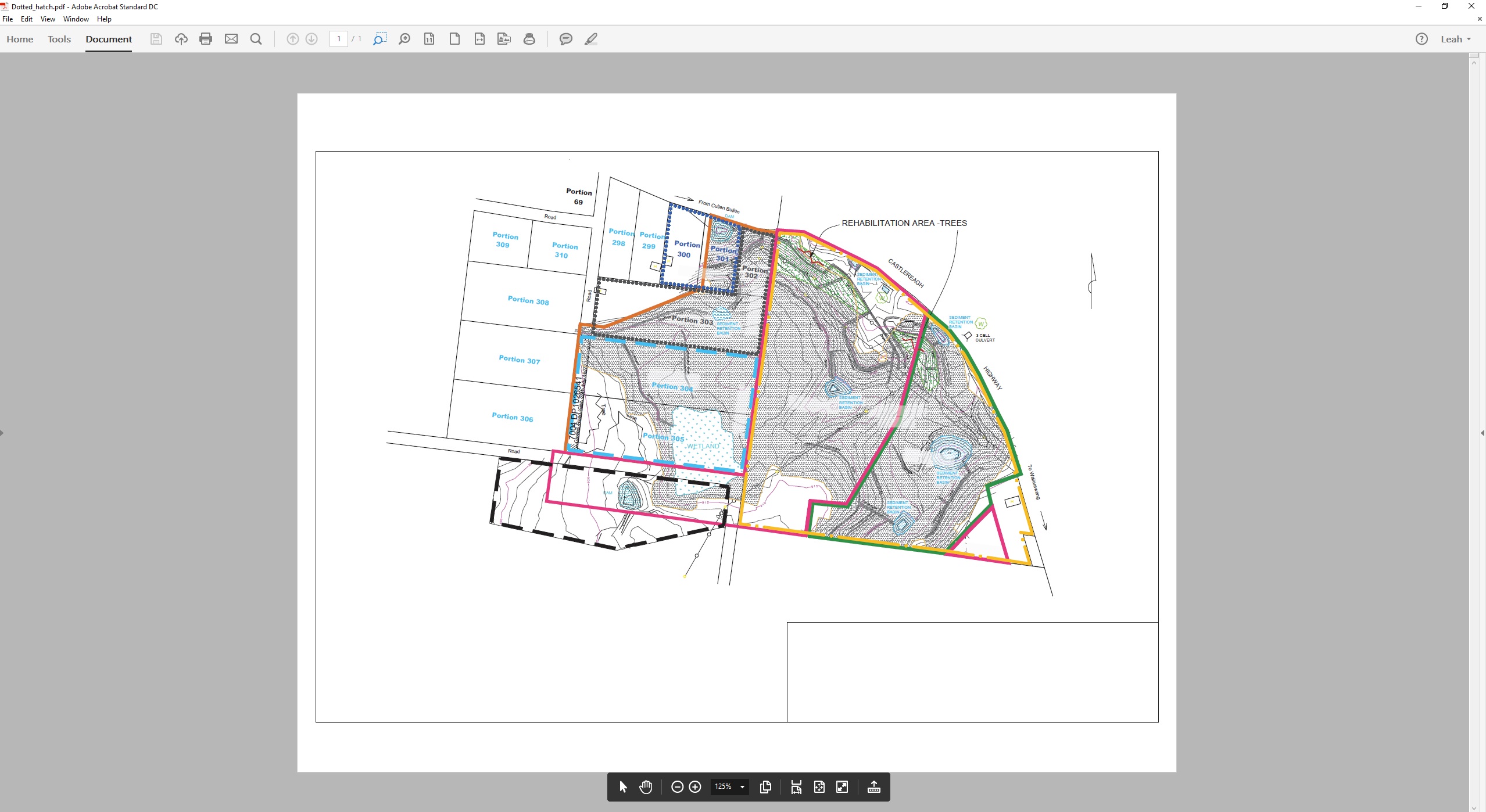Select the pointer selection tool
Image resolution: width=1486 pixels, height=812 pixels.
coord(622,787)
